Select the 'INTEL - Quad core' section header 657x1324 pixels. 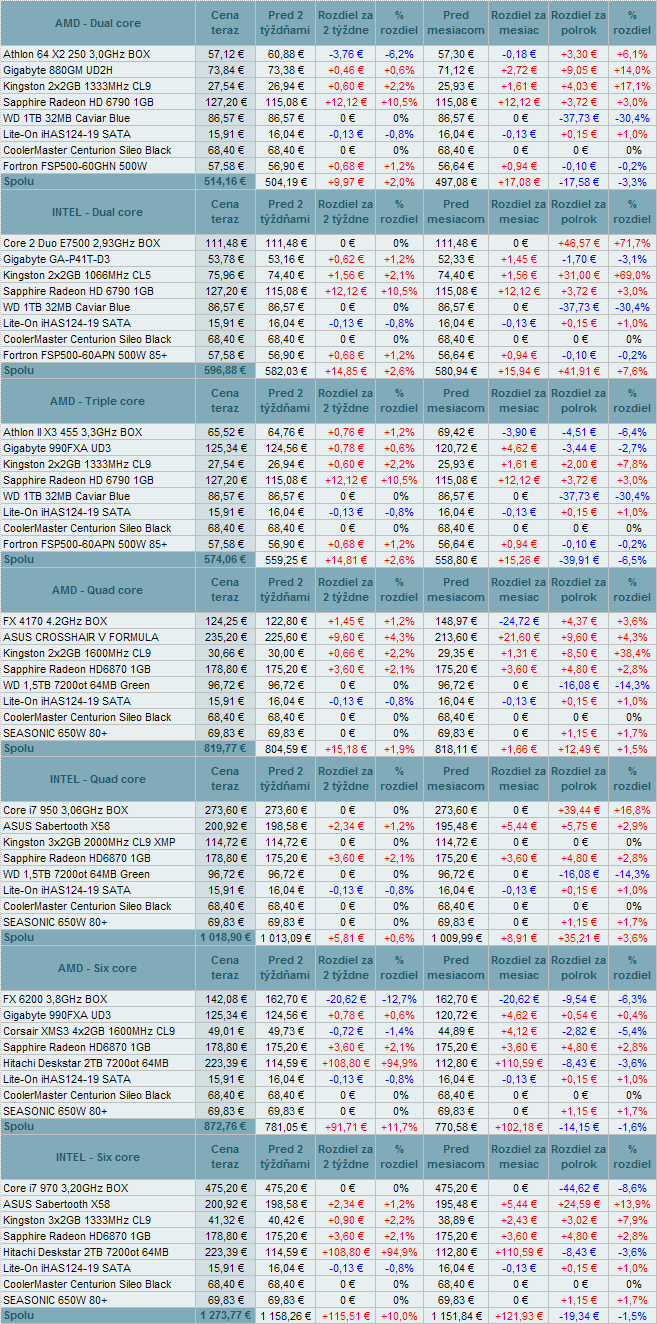tap(97, 779)
